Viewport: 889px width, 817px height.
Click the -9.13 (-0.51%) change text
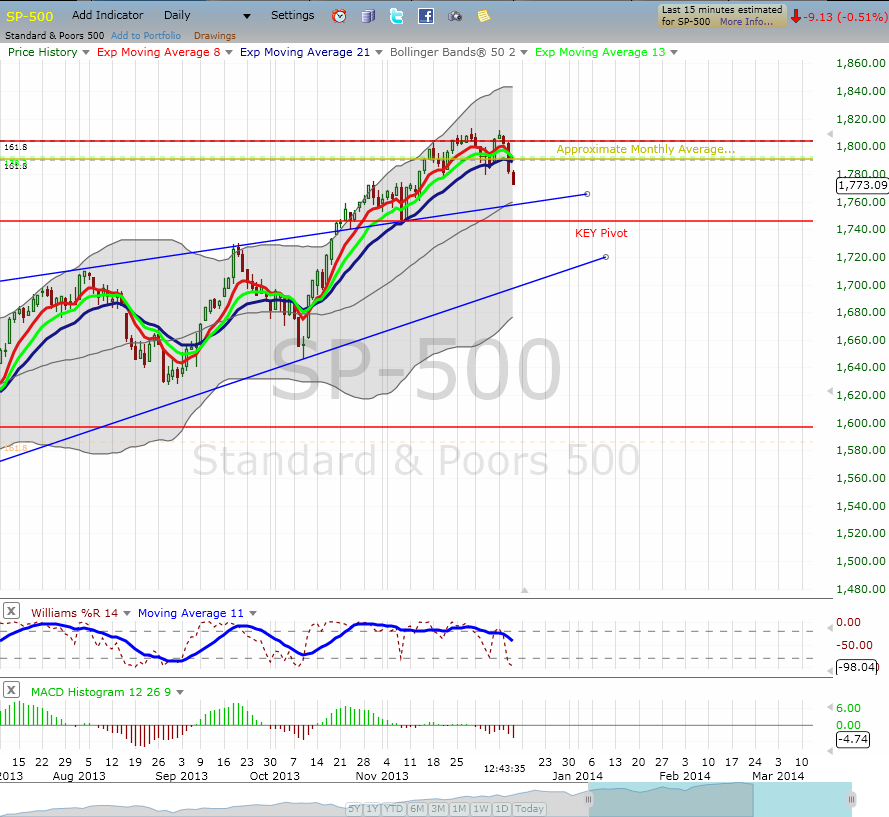846,17
